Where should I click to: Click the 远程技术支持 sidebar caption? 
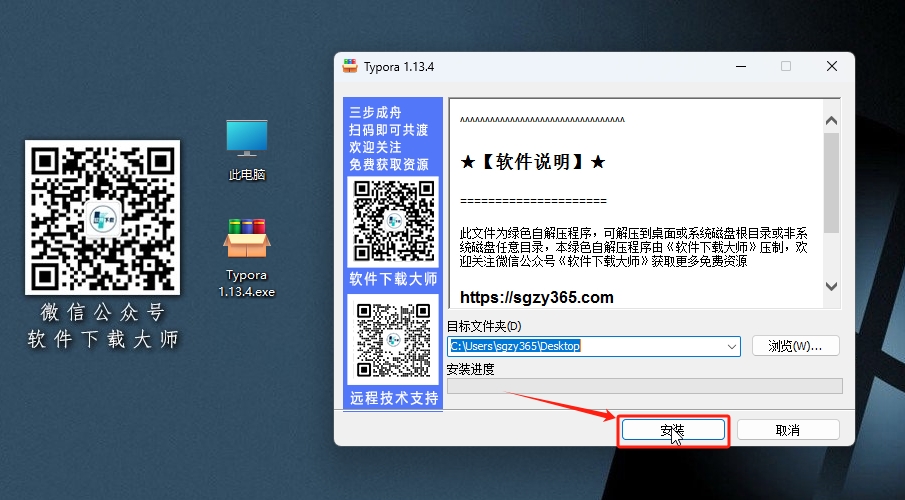[x=394, y=398]
